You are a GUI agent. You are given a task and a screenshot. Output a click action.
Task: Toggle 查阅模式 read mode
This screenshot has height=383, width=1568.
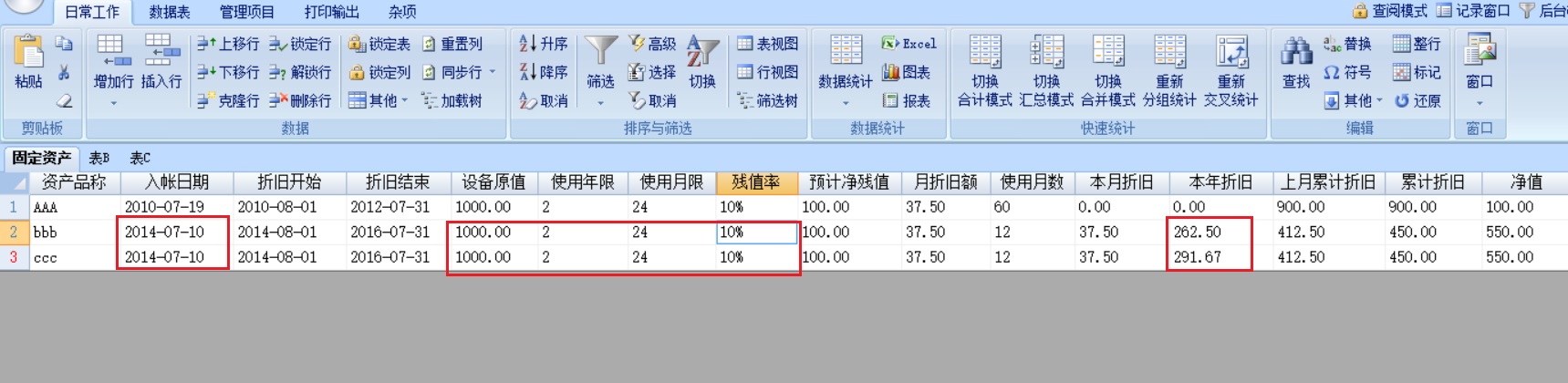(x=1389, y=10)
